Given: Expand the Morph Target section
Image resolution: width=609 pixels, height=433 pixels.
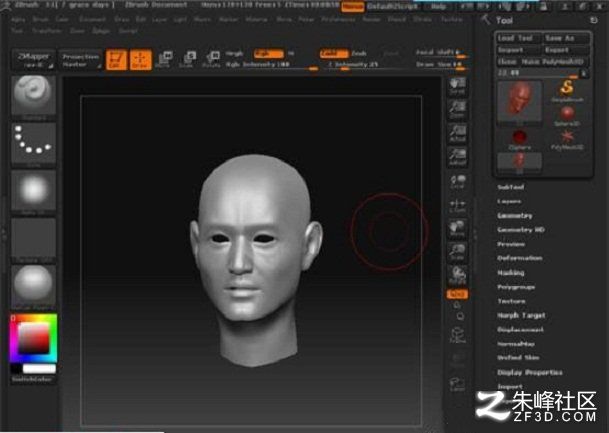Looking at the screenshot, I should (x=521, y=315).
